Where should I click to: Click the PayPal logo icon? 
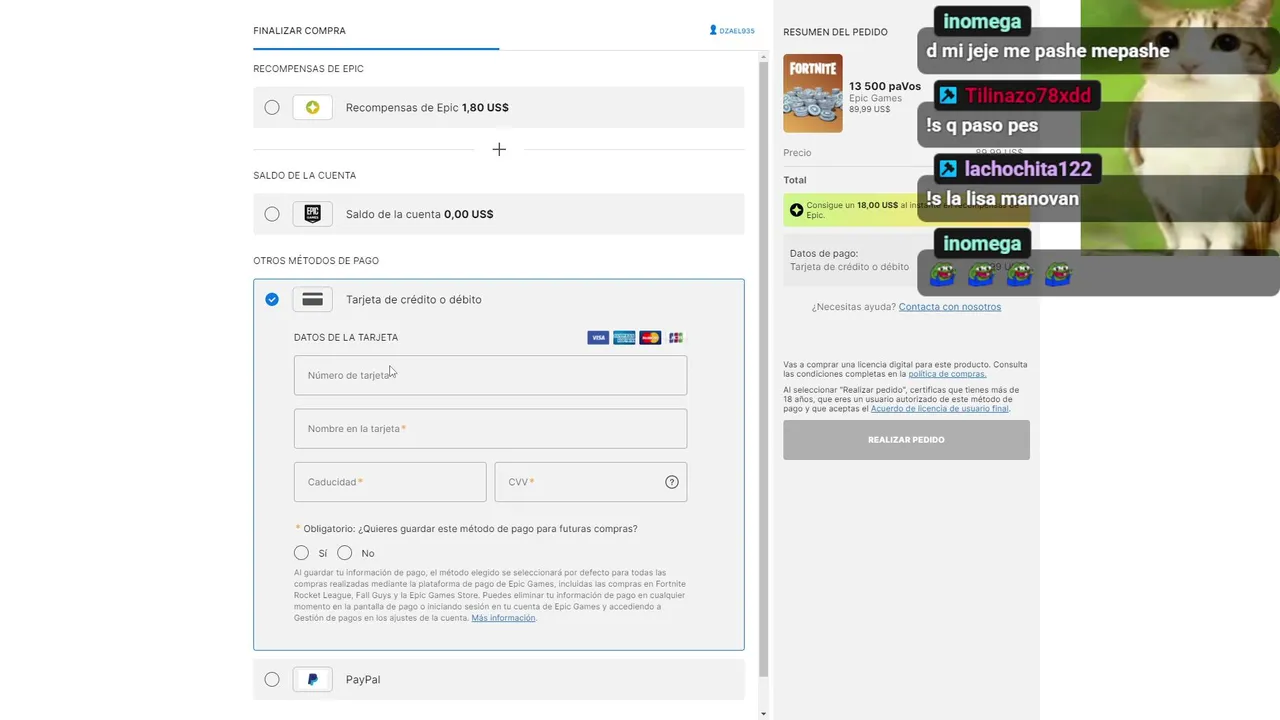(x=312, y=679)
